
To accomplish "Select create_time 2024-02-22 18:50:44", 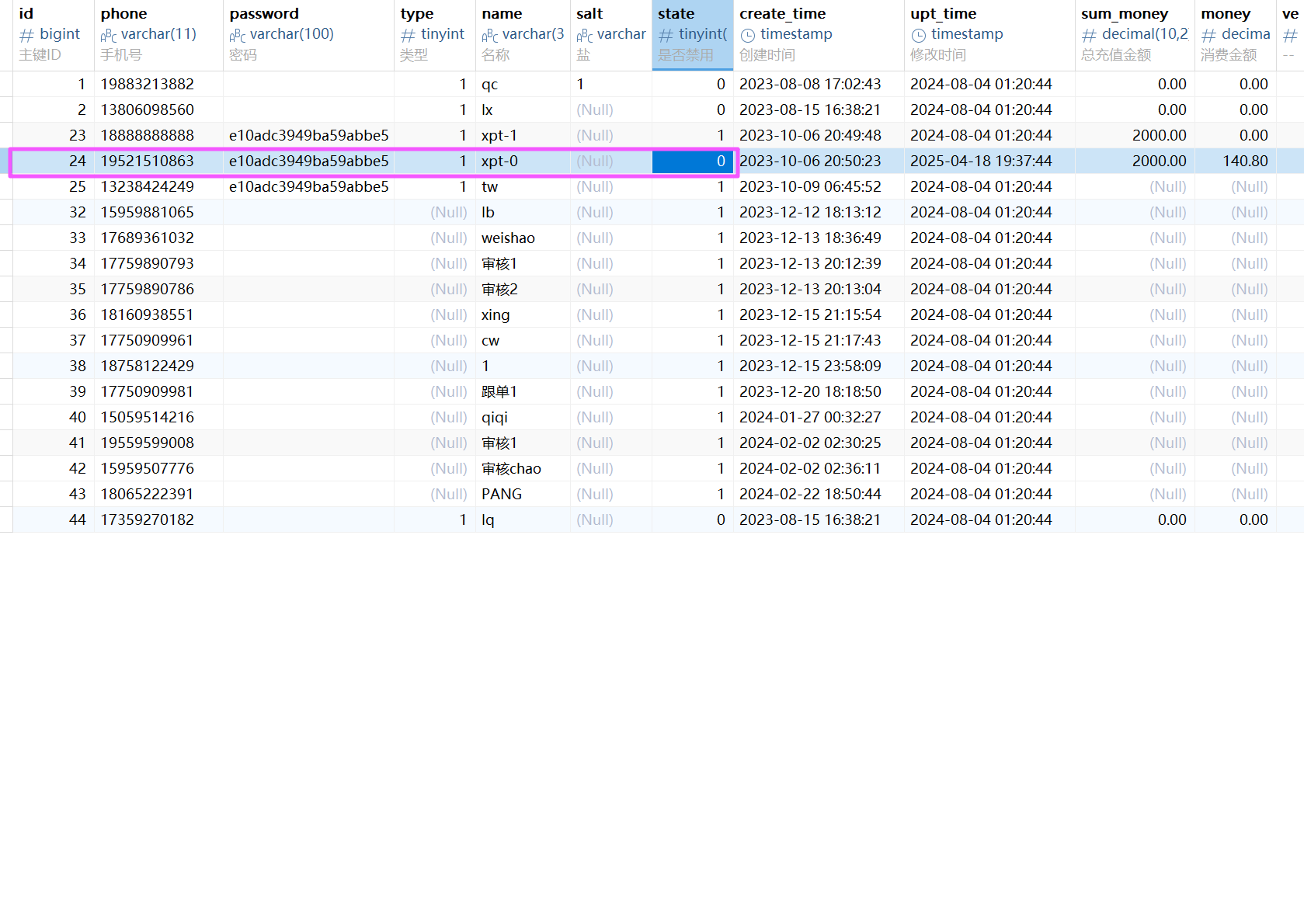I will click(819, 494).
